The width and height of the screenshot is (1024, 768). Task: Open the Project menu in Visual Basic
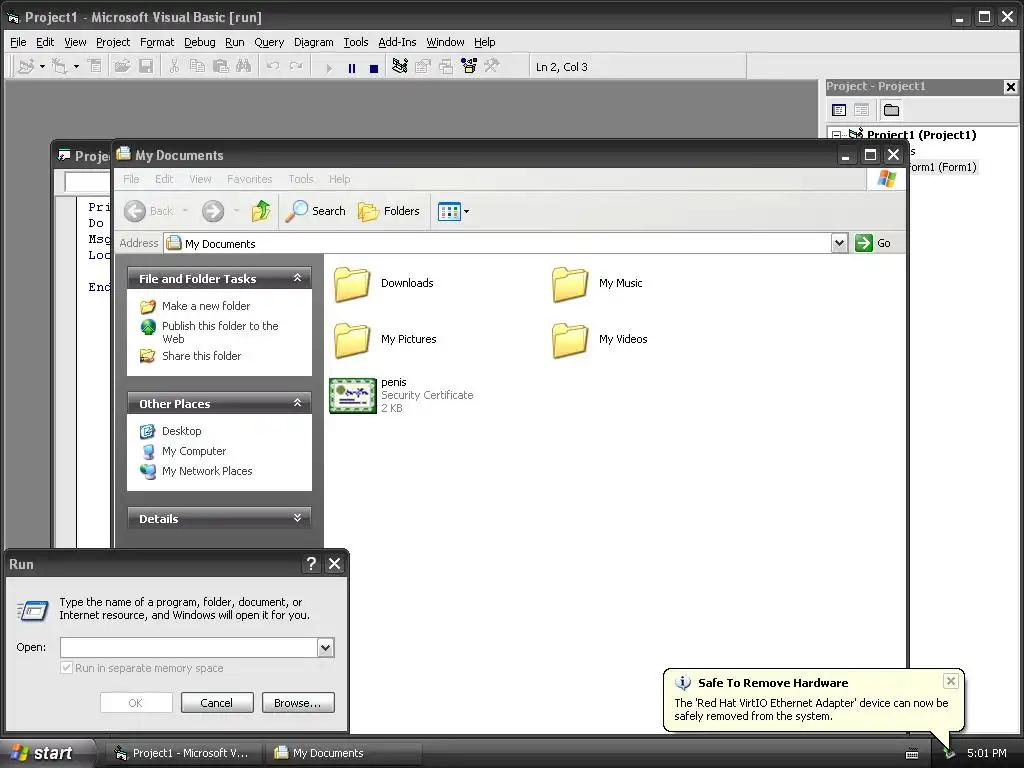[113, 42]
